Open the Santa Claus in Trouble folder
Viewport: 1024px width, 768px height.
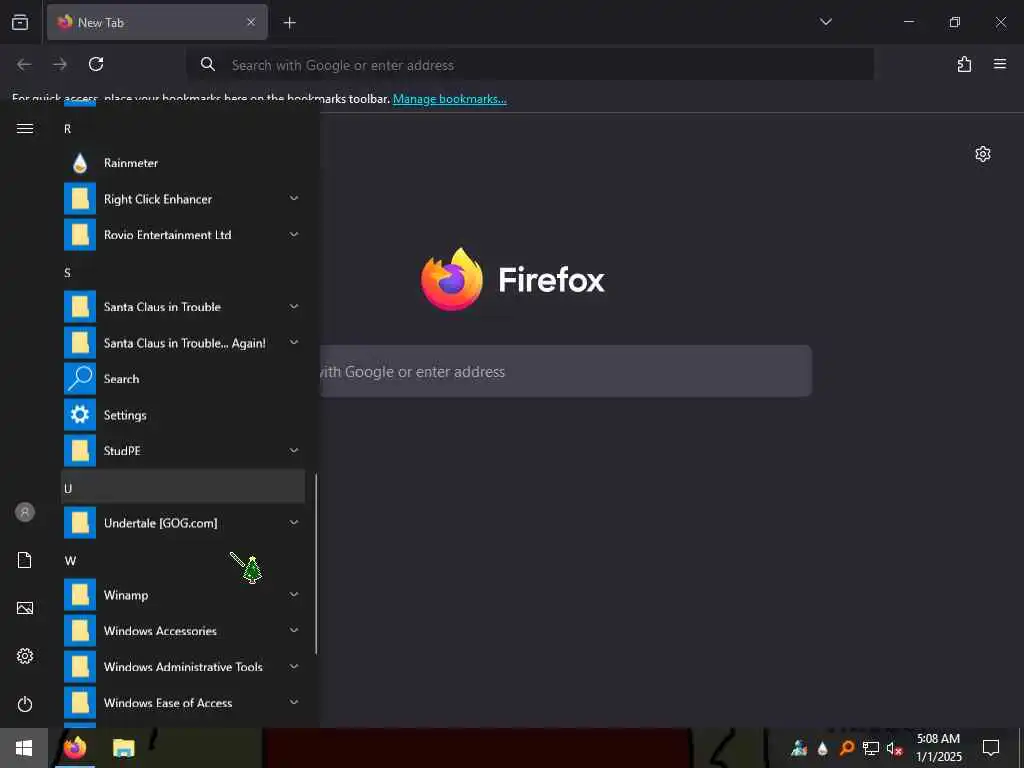(183, 306)
